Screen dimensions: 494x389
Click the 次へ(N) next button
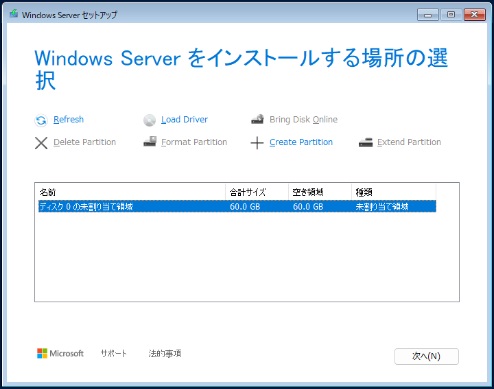click(426, 356)
